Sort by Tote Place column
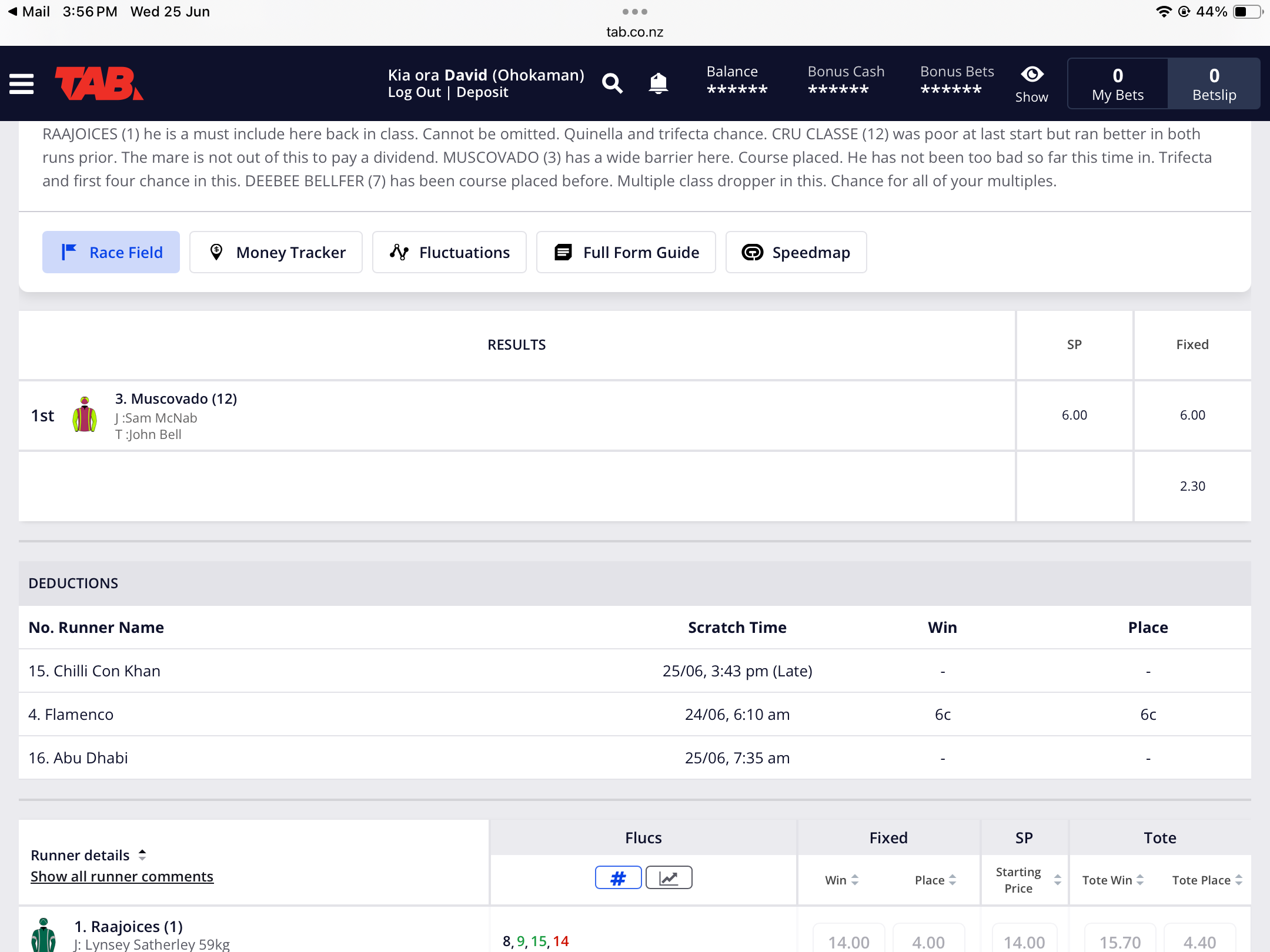The height and width of the screenshot is (952, 1270). pos(1207,880)
